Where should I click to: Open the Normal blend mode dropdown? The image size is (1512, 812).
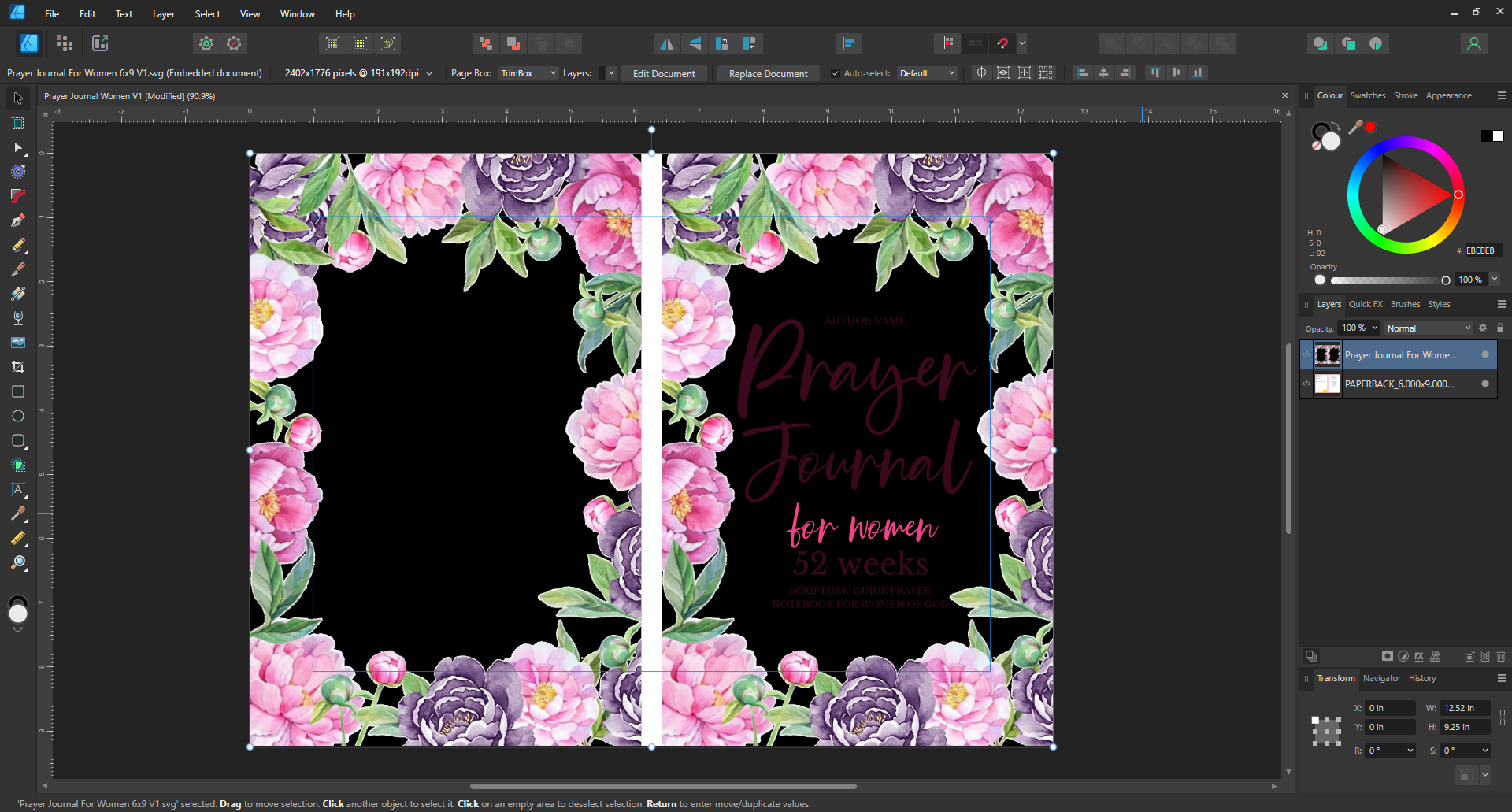pyautogui.click(x=1429, y=328)
